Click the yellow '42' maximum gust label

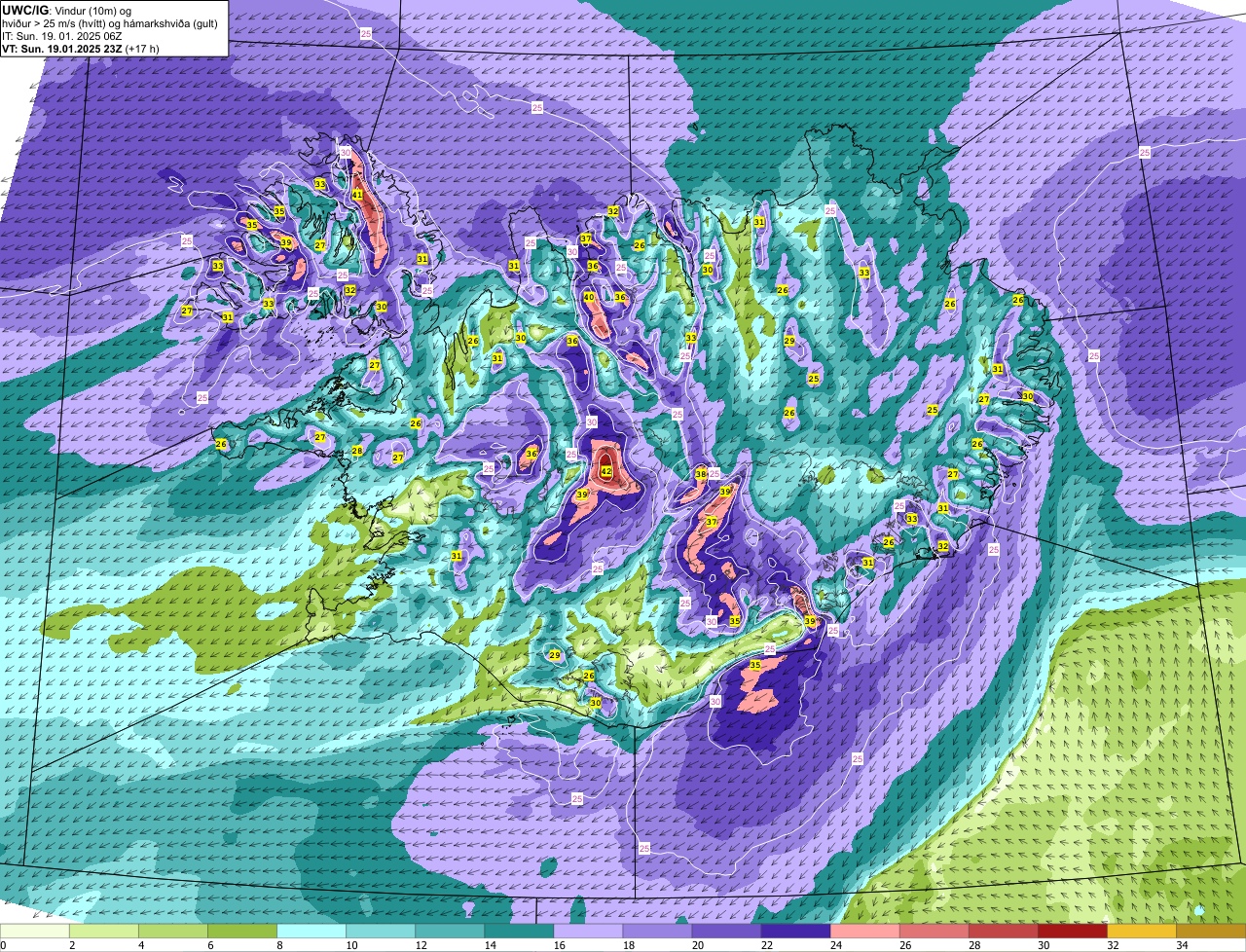click(x=605, y=472)
